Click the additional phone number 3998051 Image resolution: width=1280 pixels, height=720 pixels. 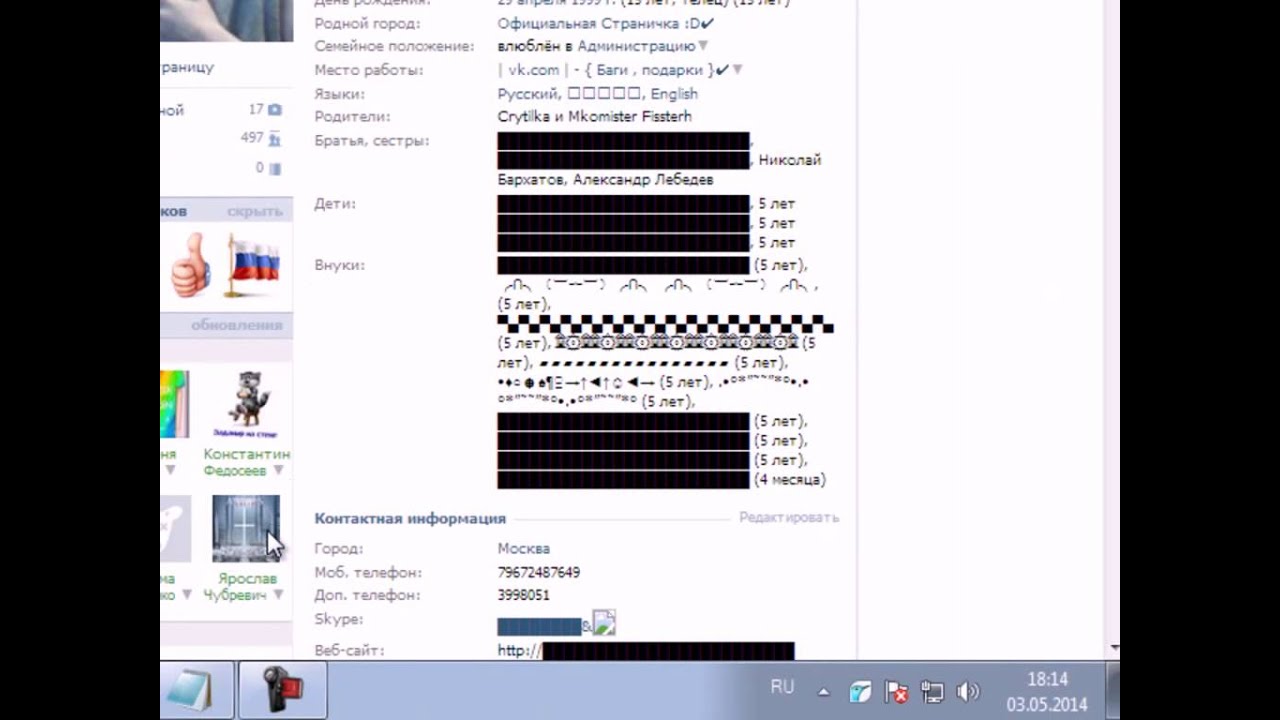coord(524,595)
